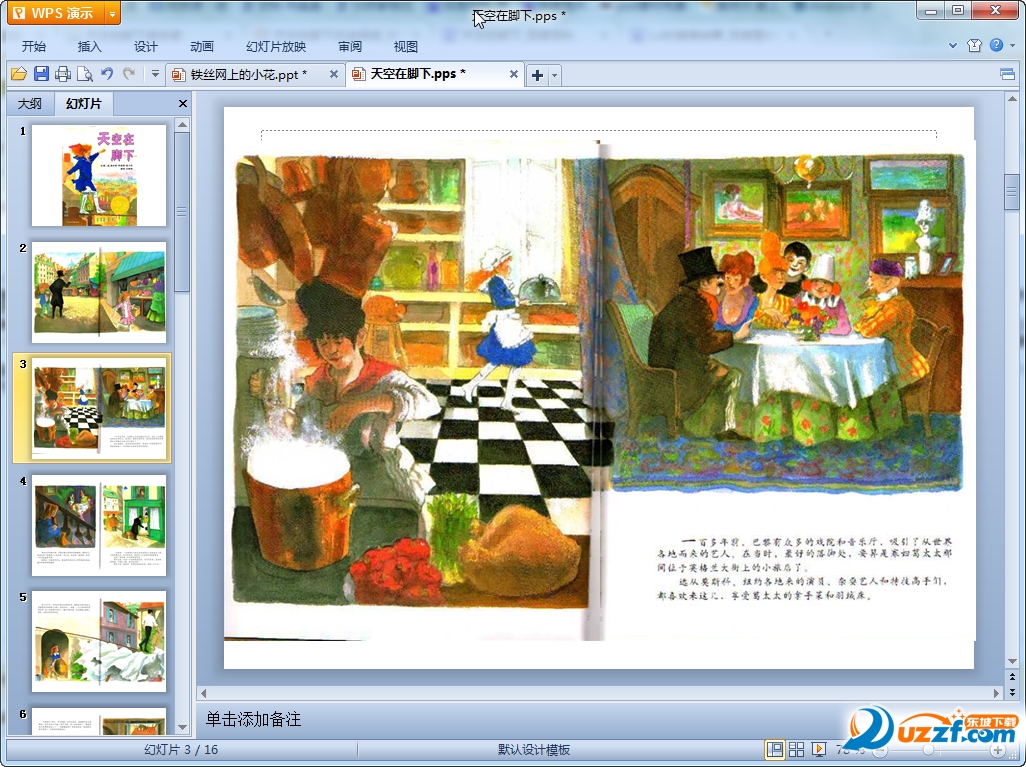Open the 设计 ribbon tab

tap(145, 46)
